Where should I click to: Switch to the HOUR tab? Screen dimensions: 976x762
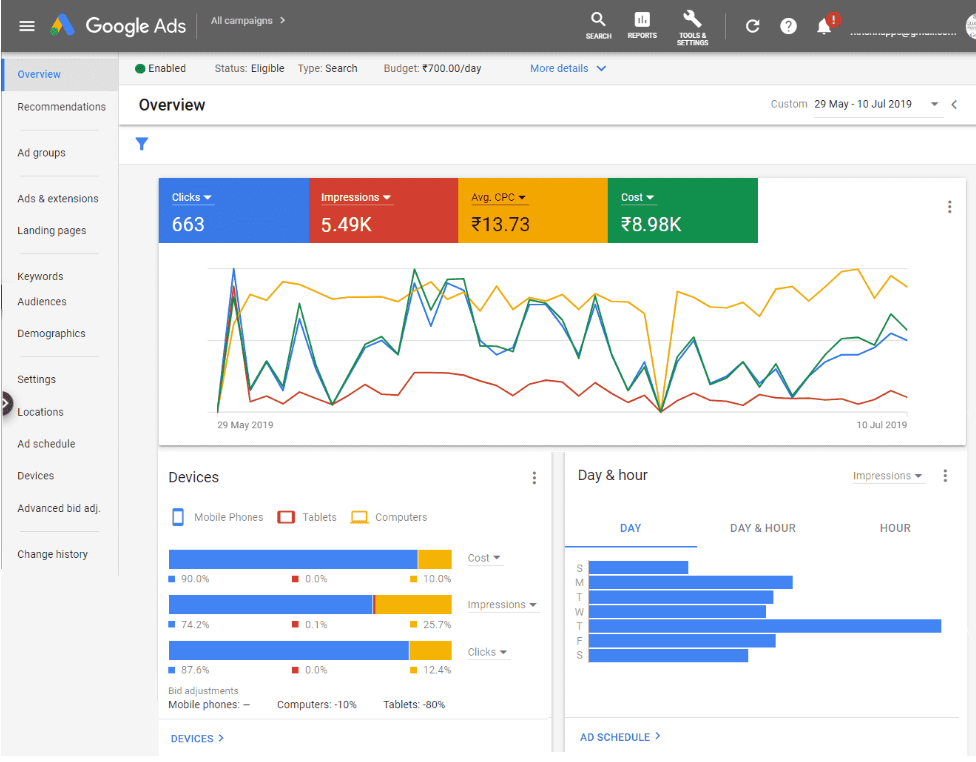pos(895,529)
